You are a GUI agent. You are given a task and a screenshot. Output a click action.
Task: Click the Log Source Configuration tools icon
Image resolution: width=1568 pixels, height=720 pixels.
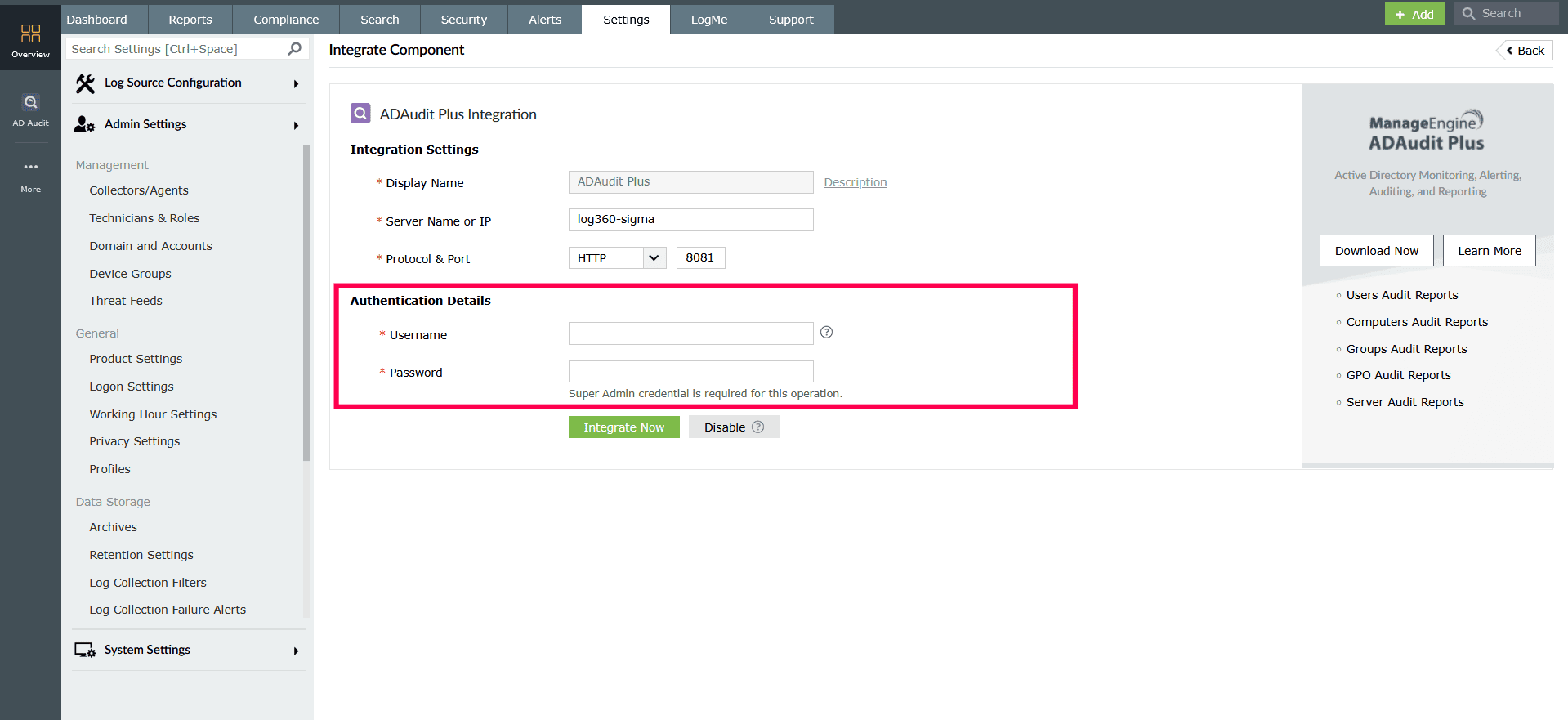click(x=85, y=83)
